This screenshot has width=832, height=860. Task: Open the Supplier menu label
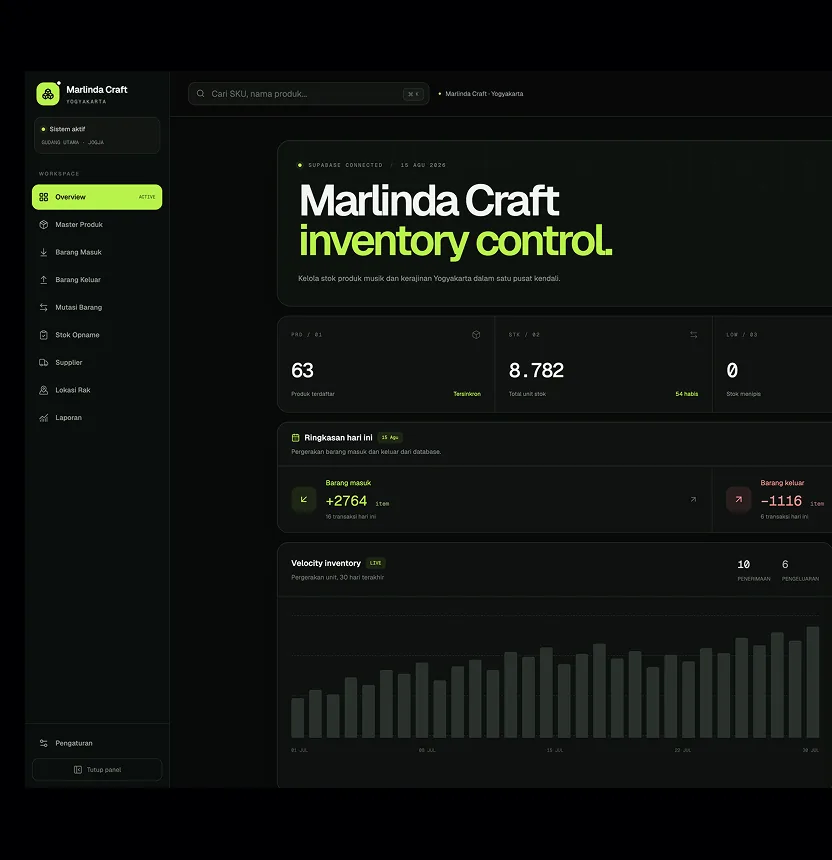click(x=69, y=363)
